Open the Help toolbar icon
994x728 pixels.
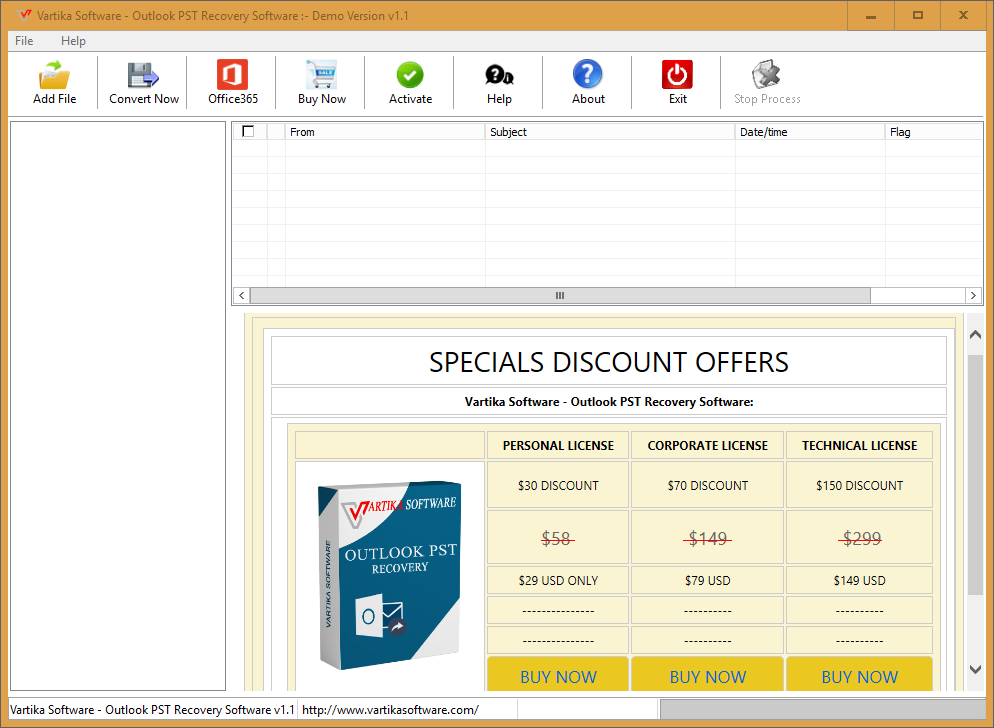499,75
